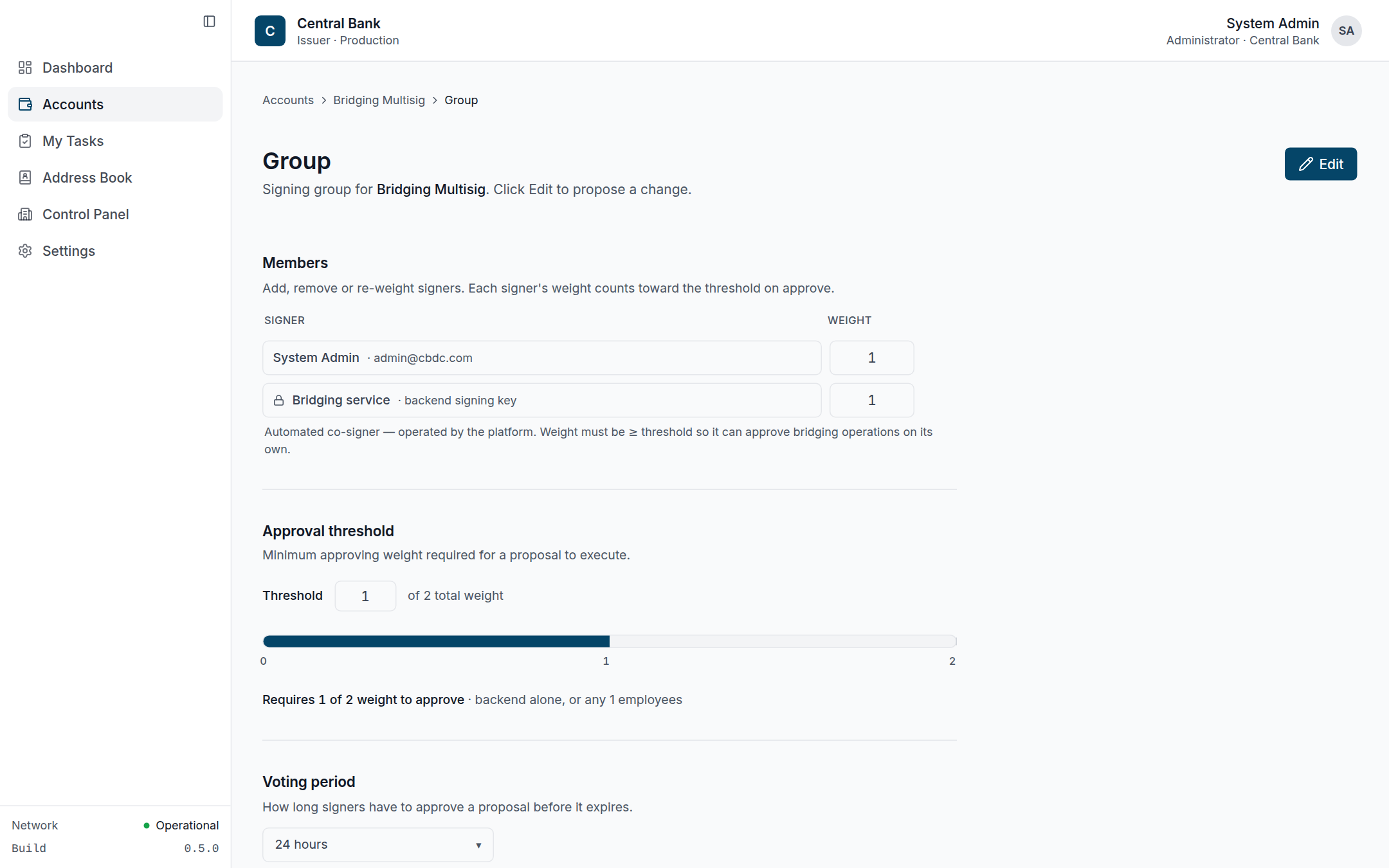Open Address Book in sidebar
The width and height of the screenshot is (1389, 868).
(x=115, y=177)
